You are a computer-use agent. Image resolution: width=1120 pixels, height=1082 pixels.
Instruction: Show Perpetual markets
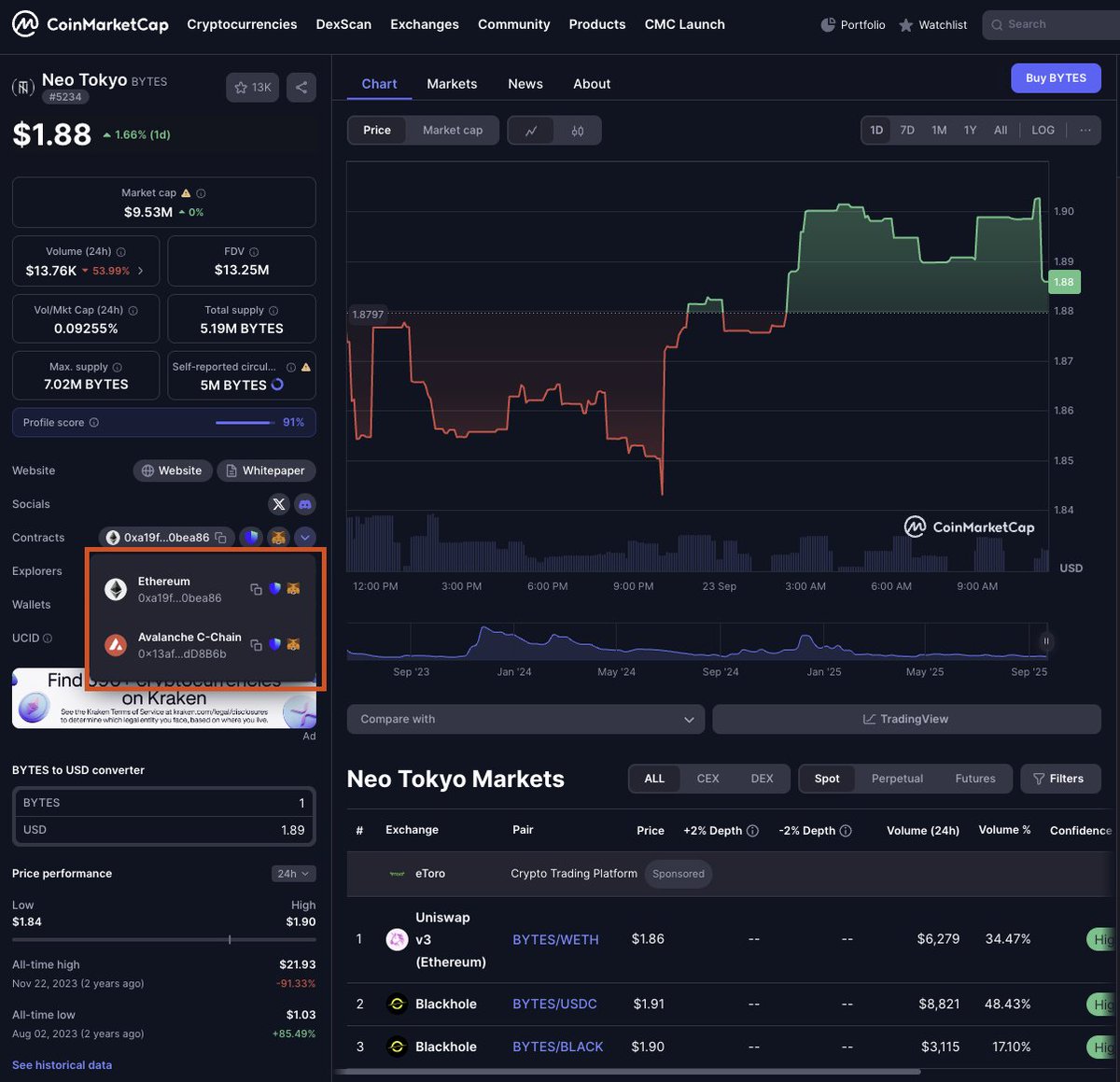click(897, 779)
